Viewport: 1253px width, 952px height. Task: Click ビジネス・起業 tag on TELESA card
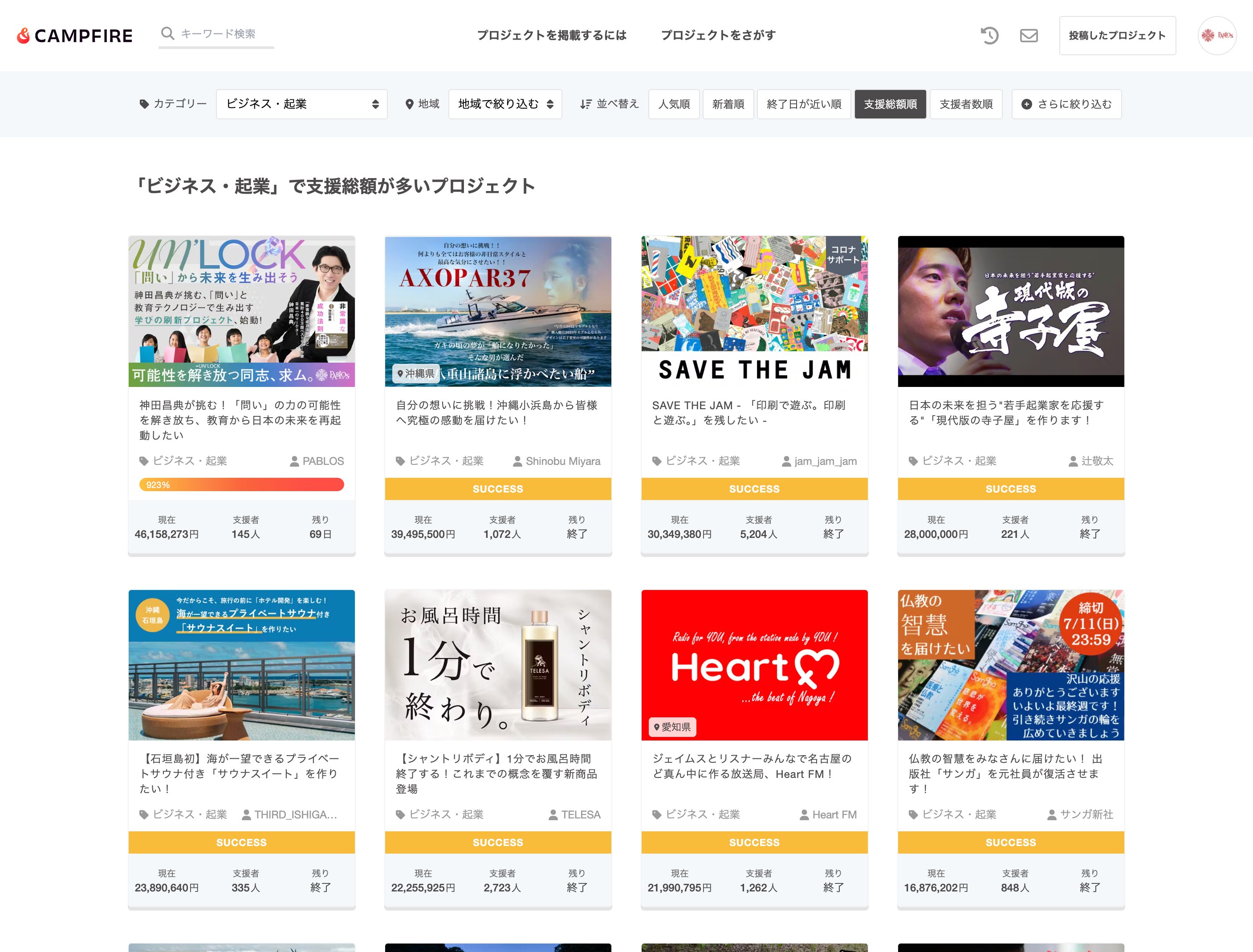click(440, 815)
